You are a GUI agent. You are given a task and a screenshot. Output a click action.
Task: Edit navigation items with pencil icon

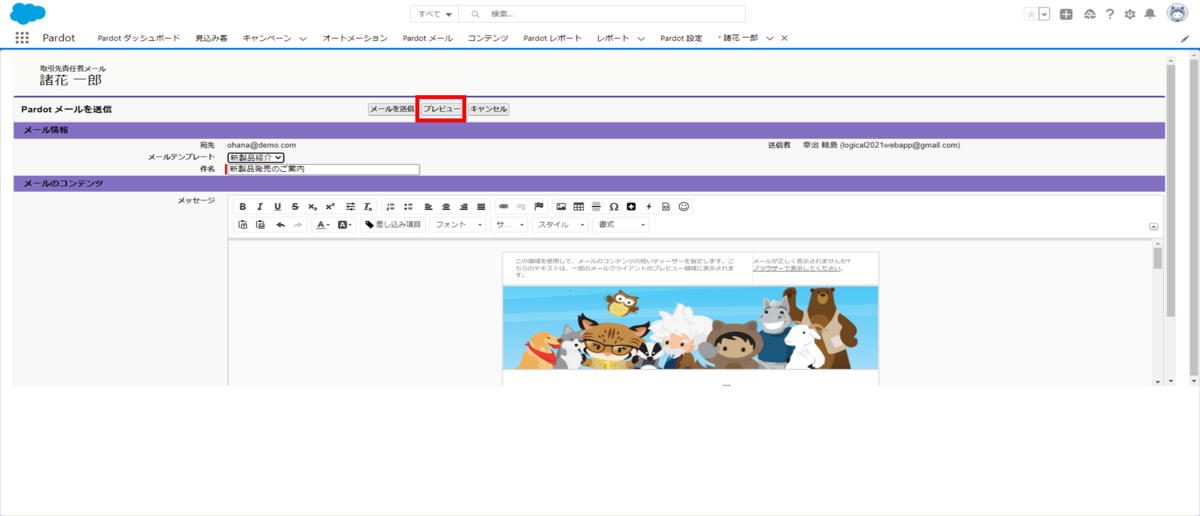1185,38
